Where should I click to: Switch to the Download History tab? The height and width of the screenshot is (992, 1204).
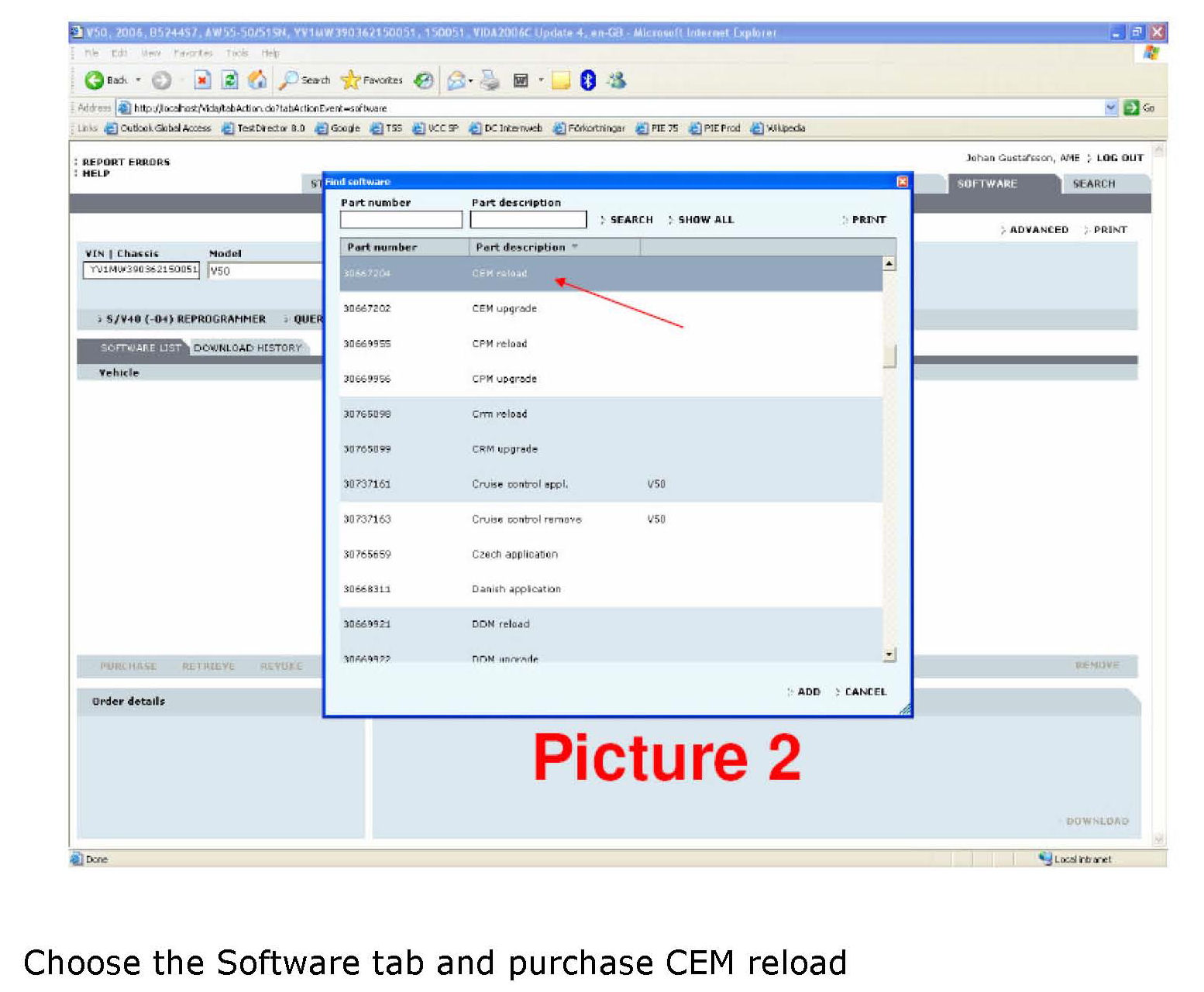pos(248,348)
